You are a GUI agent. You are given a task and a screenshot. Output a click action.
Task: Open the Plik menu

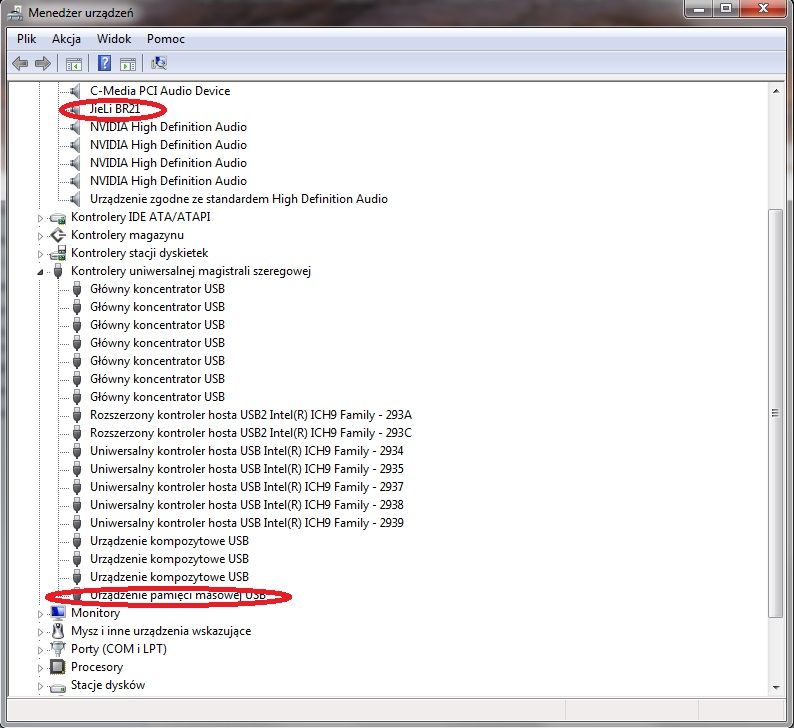click(26, 39)
